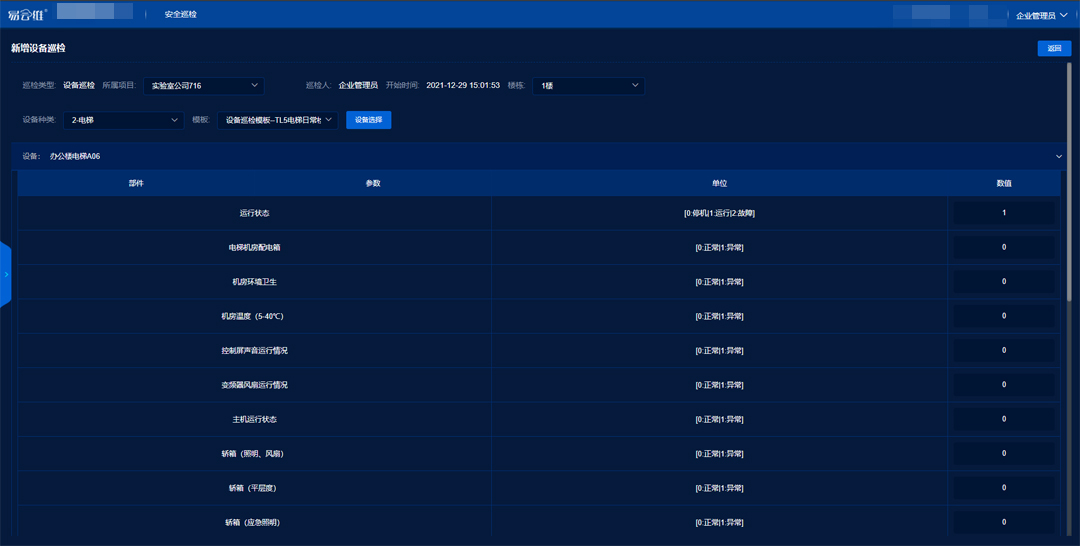Viewport: 1080px width, 546px height.
Task: Expand the collapsed left sidebar arrow
Action: [5, 274]
